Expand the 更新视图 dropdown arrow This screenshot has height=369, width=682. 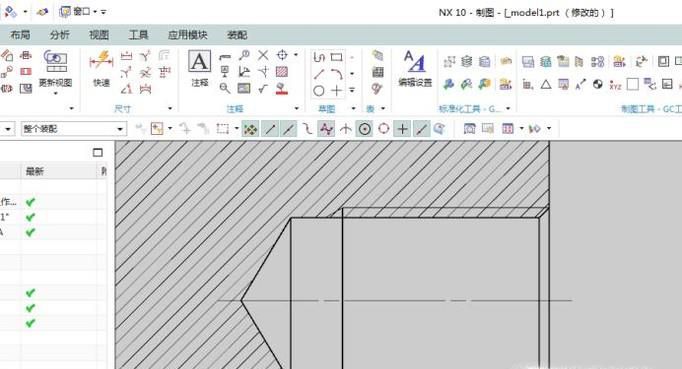(x=55, y=93)
